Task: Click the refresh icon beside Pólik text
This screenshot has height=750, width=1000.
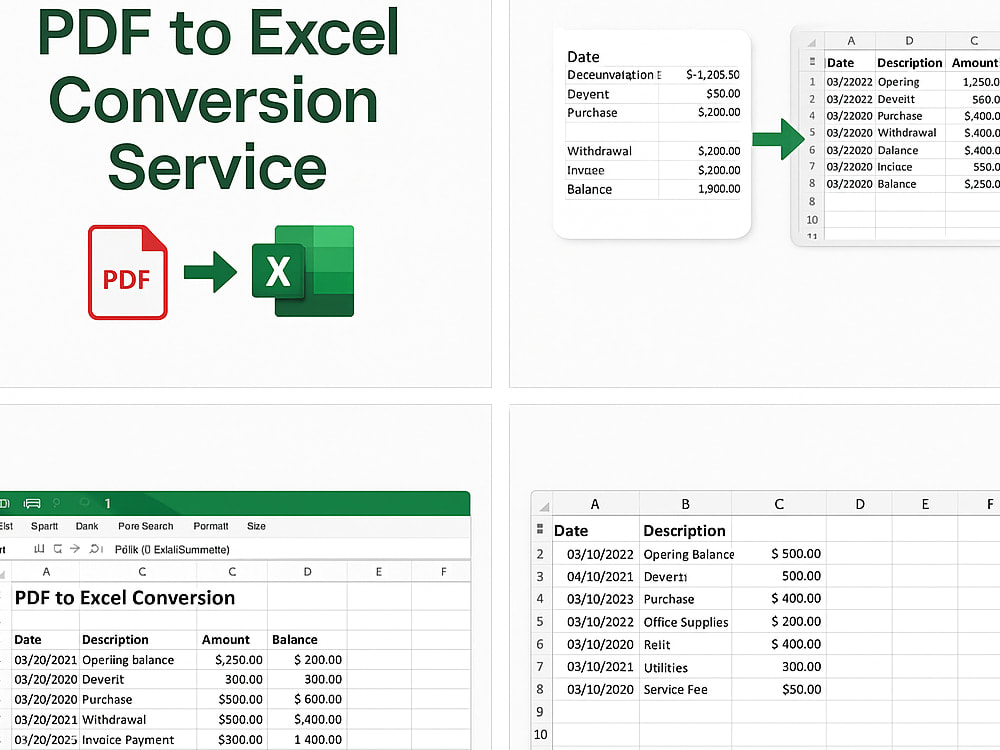Action: tap(96, 548)
